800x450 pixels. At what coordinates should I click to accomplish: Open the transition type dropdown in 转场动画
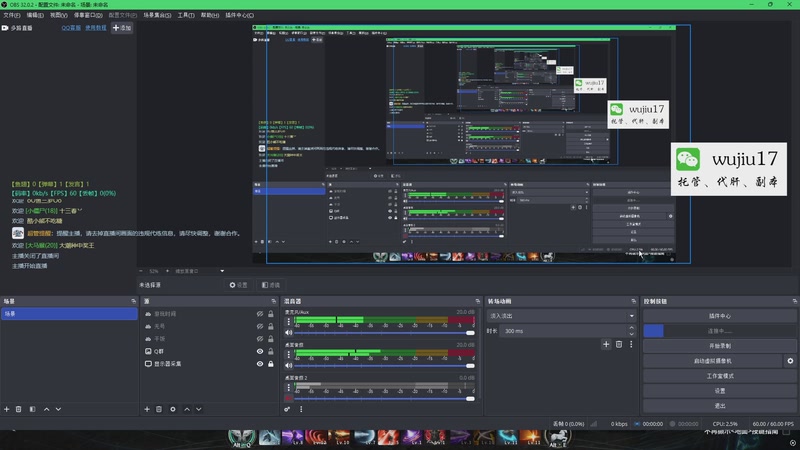561,316
